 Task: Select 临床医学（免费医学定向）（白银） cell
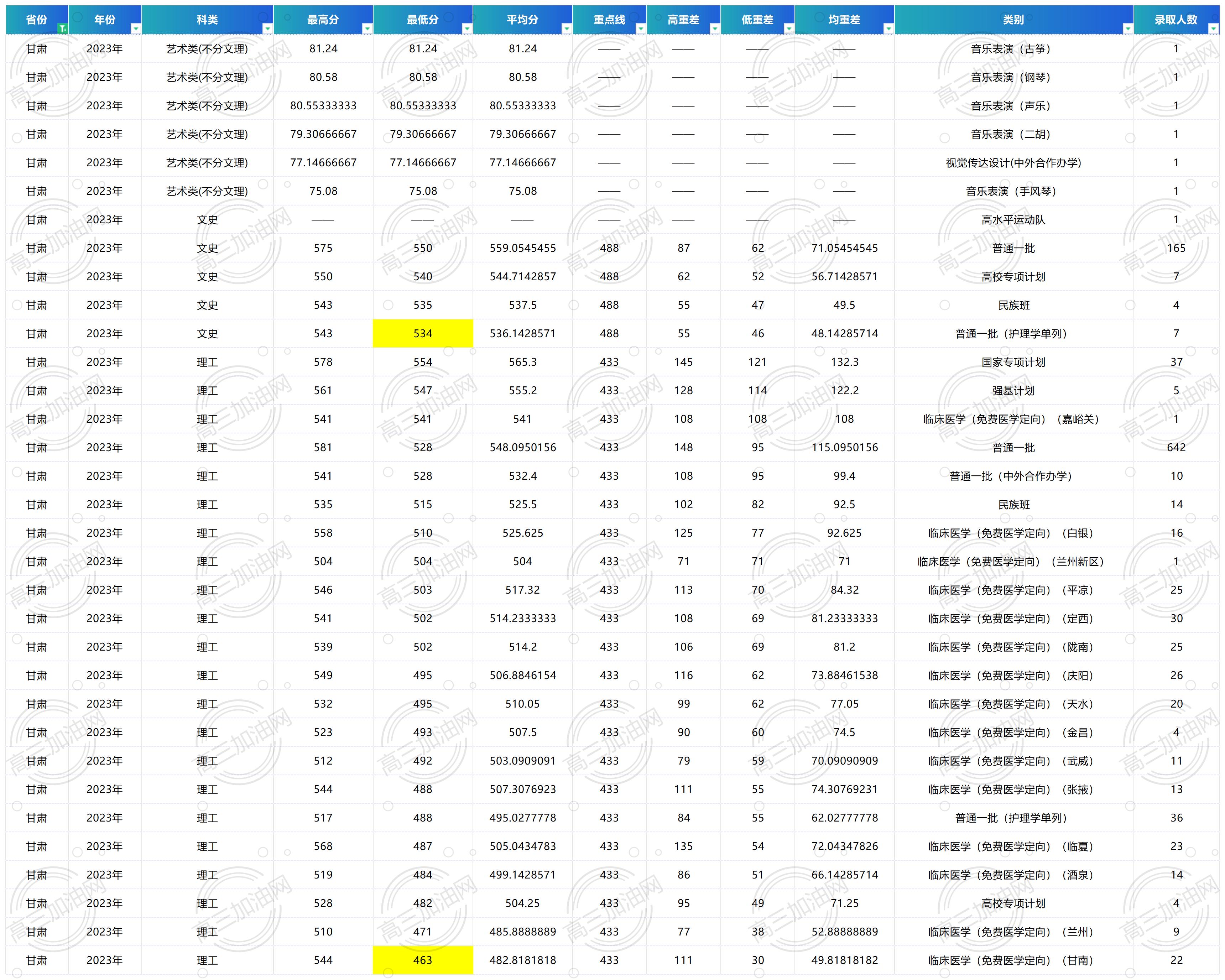[x=1013, y=533]
